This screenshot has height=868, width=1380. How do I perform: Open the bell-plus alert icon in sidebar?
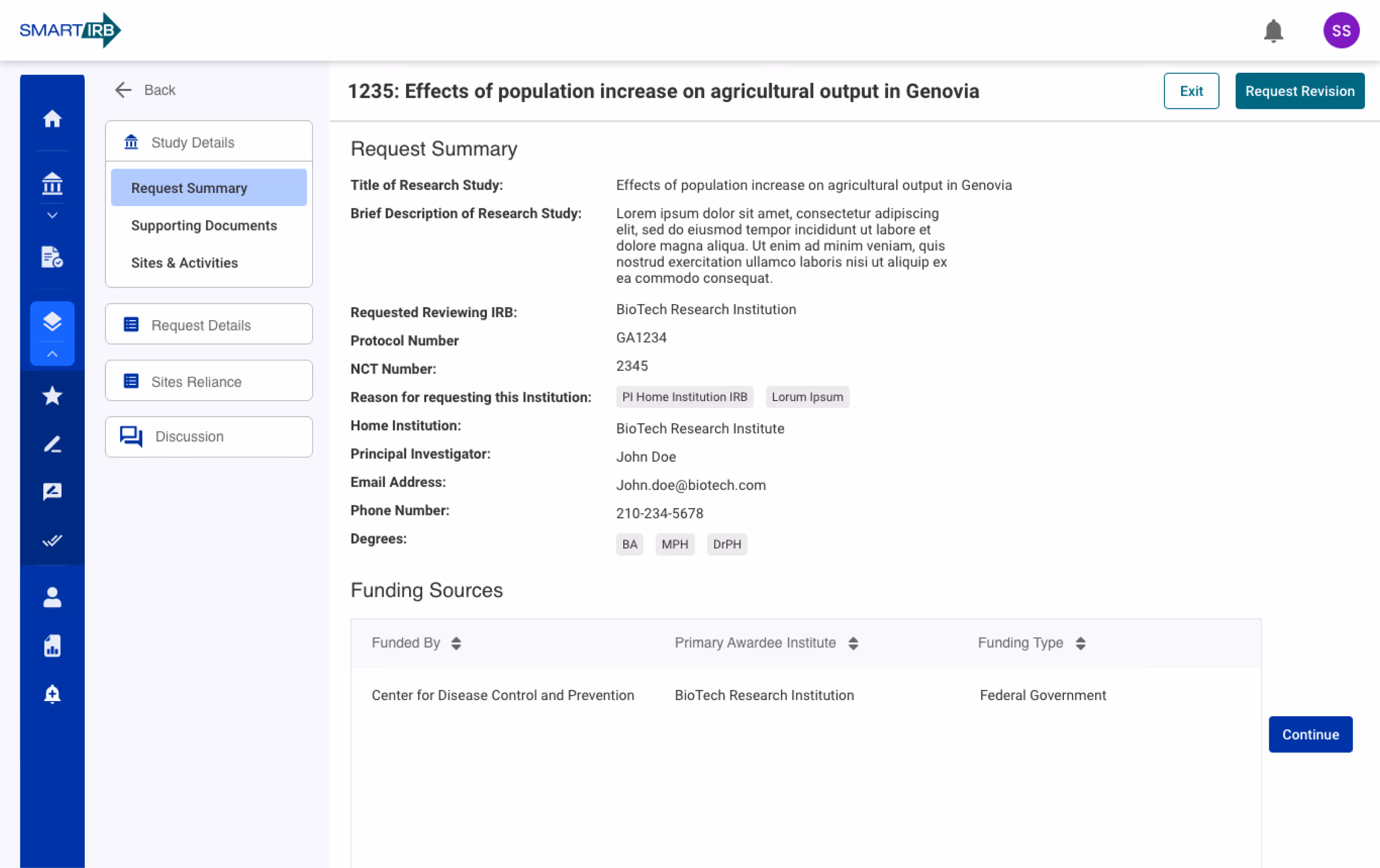tap(52, 694)
